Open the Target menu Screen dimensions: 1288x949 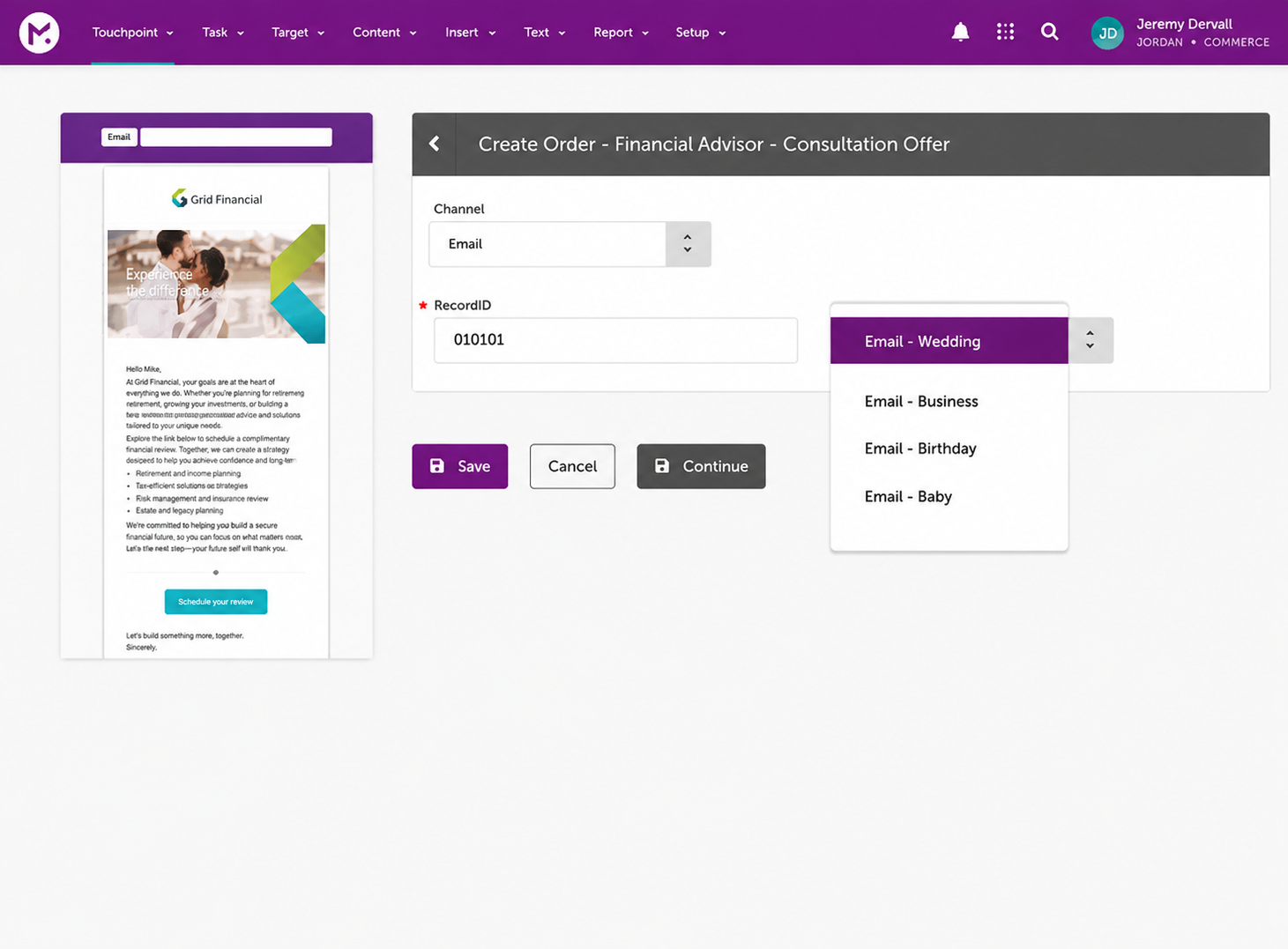298,33
